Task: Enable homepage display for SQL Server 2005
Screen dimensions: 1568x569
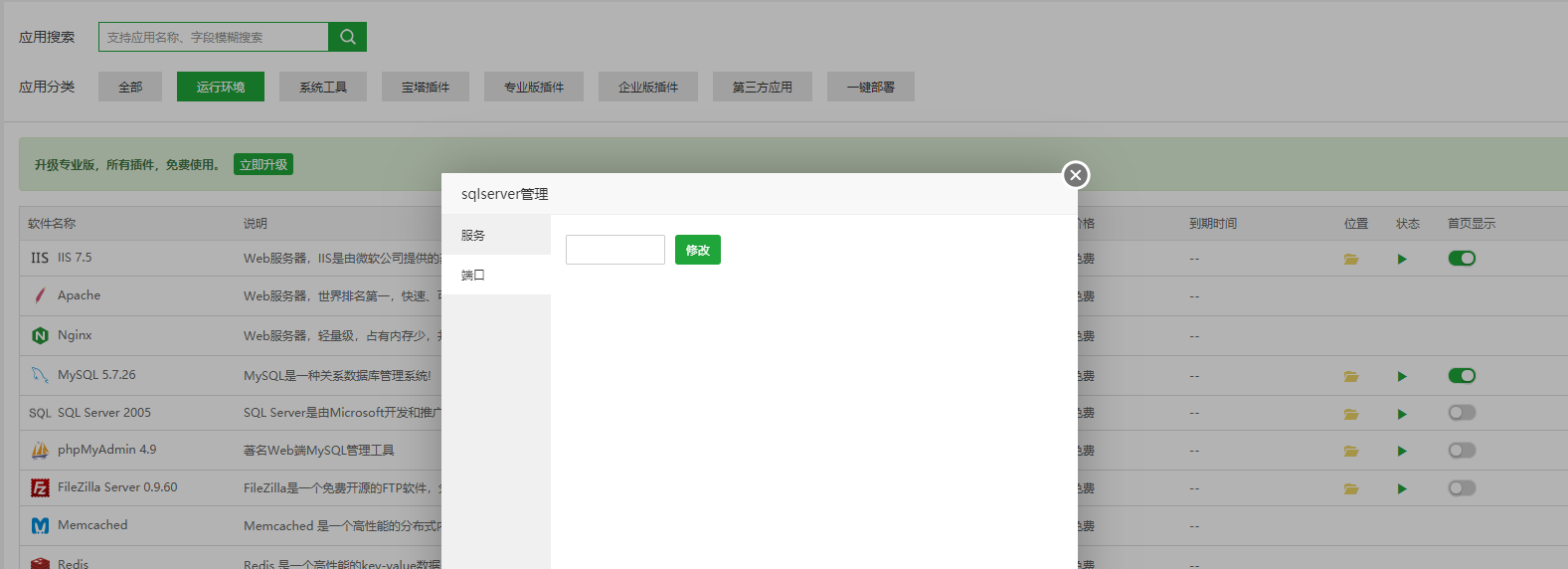Action: tap(1462, 412)
